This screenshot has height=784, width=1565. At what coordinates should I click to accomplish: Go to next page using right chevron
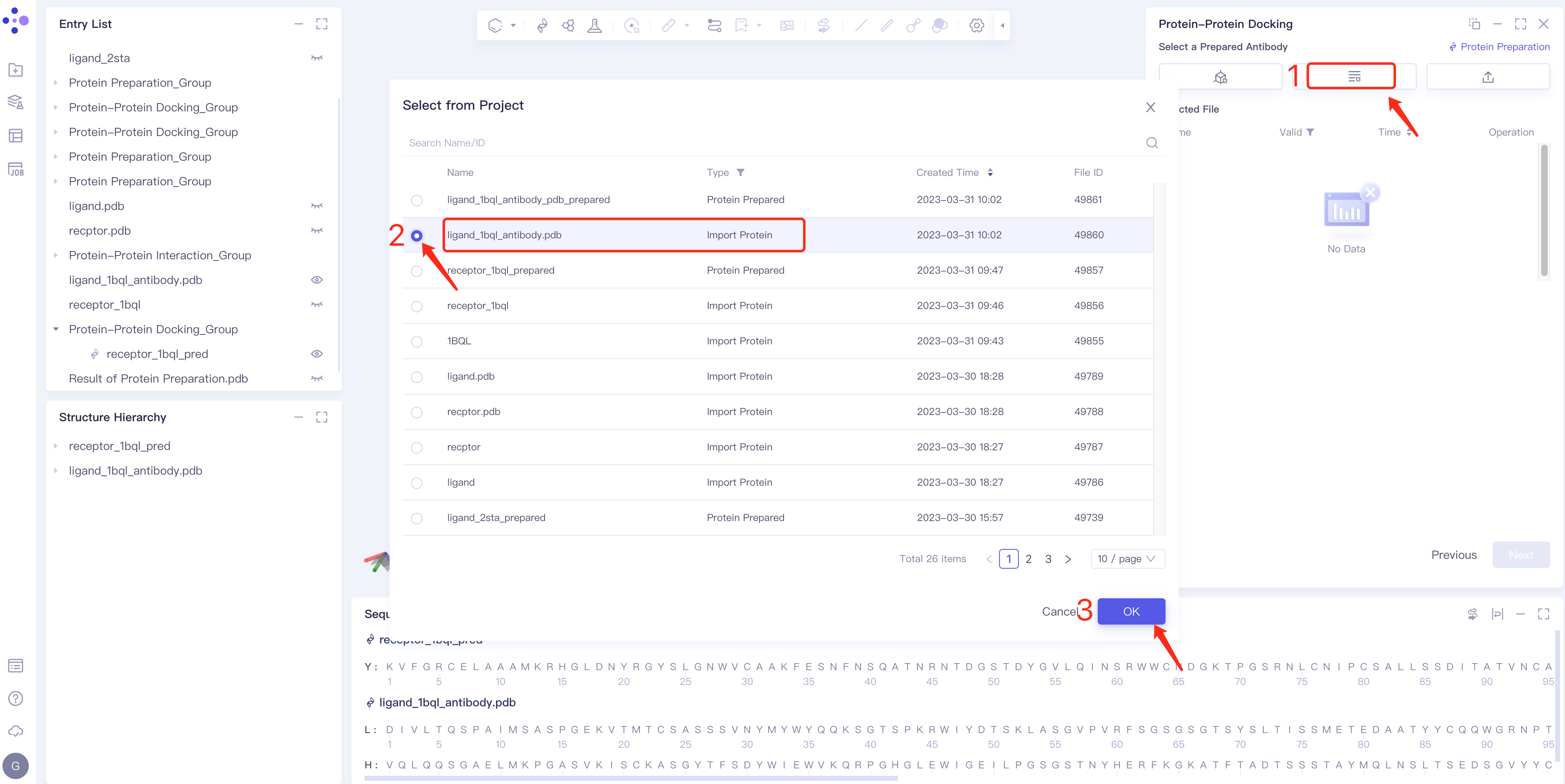[1068, 559]
